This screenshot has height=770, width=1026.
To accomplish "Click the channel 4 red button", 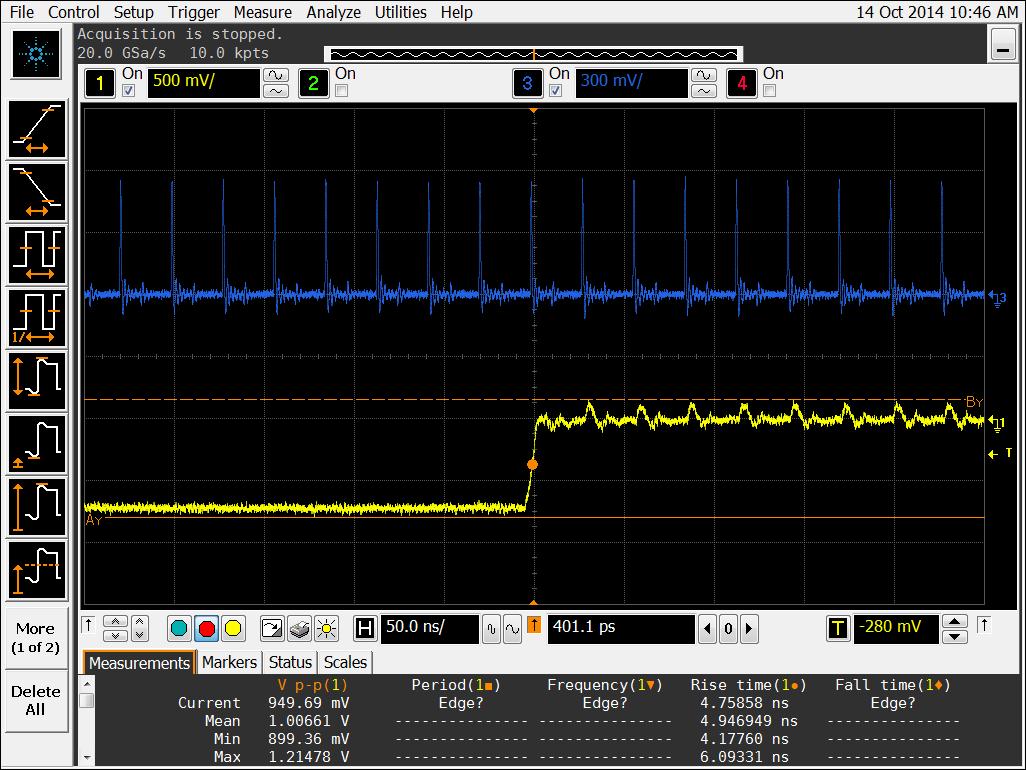I will pos(741,83).
